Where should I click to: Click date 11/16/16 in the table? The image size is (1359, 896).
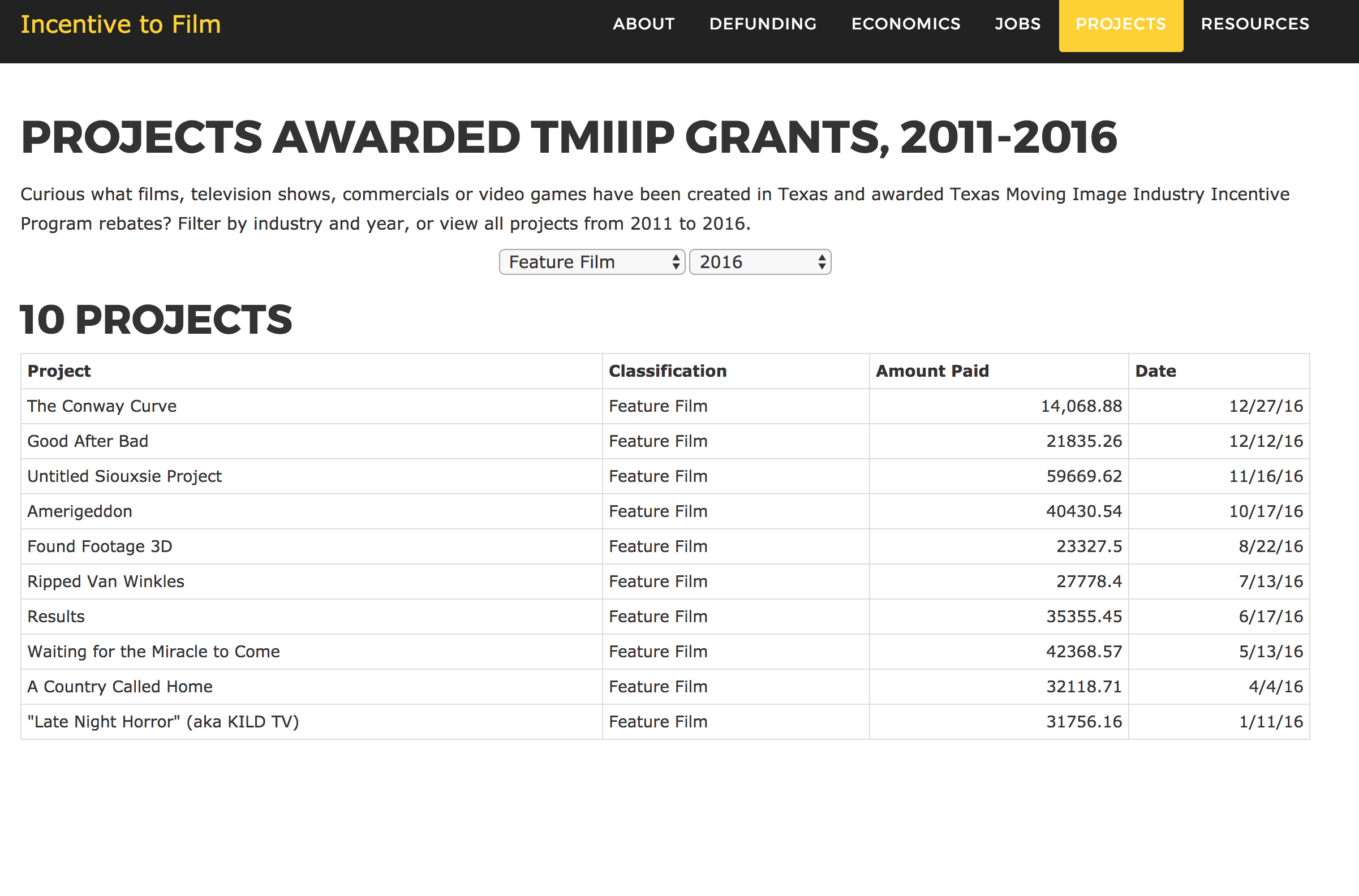[x=1266, y=477]
